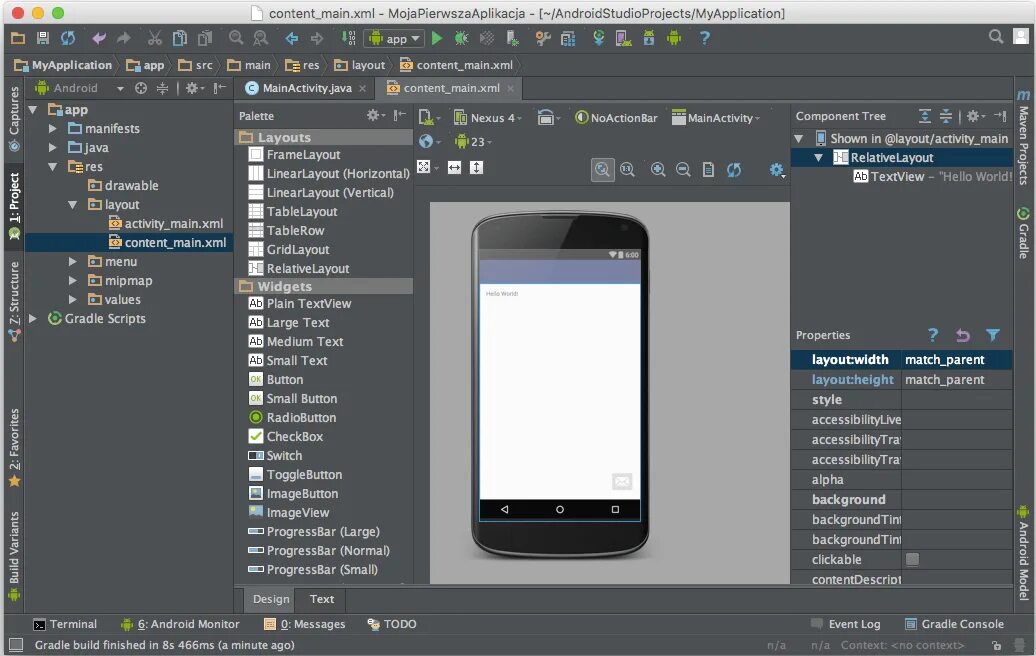Expand the manifests folder

(53, 129)
